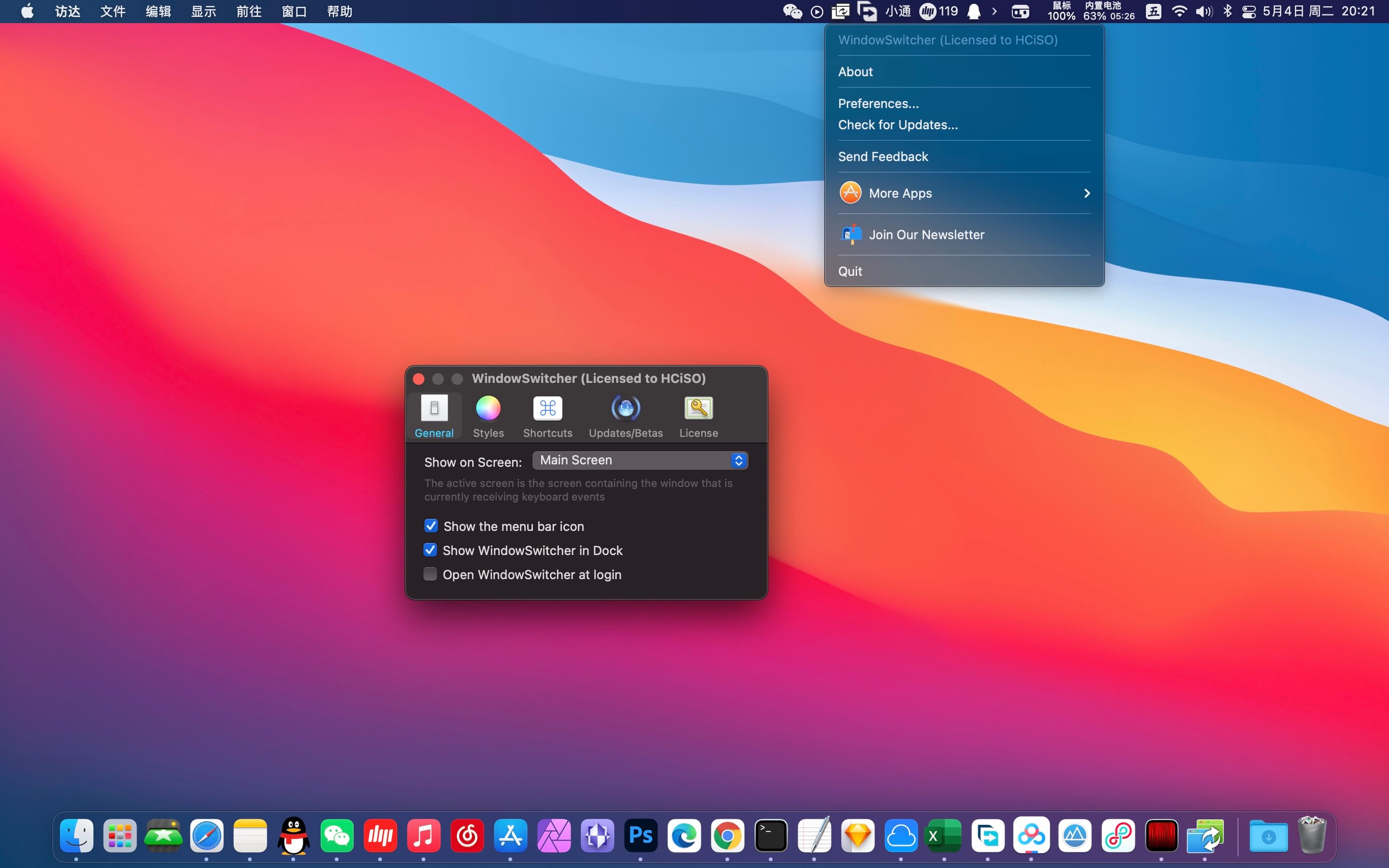Open App Store from the Dock
Viewport: 1389px width, 868px height.
(x=510, y=835)
